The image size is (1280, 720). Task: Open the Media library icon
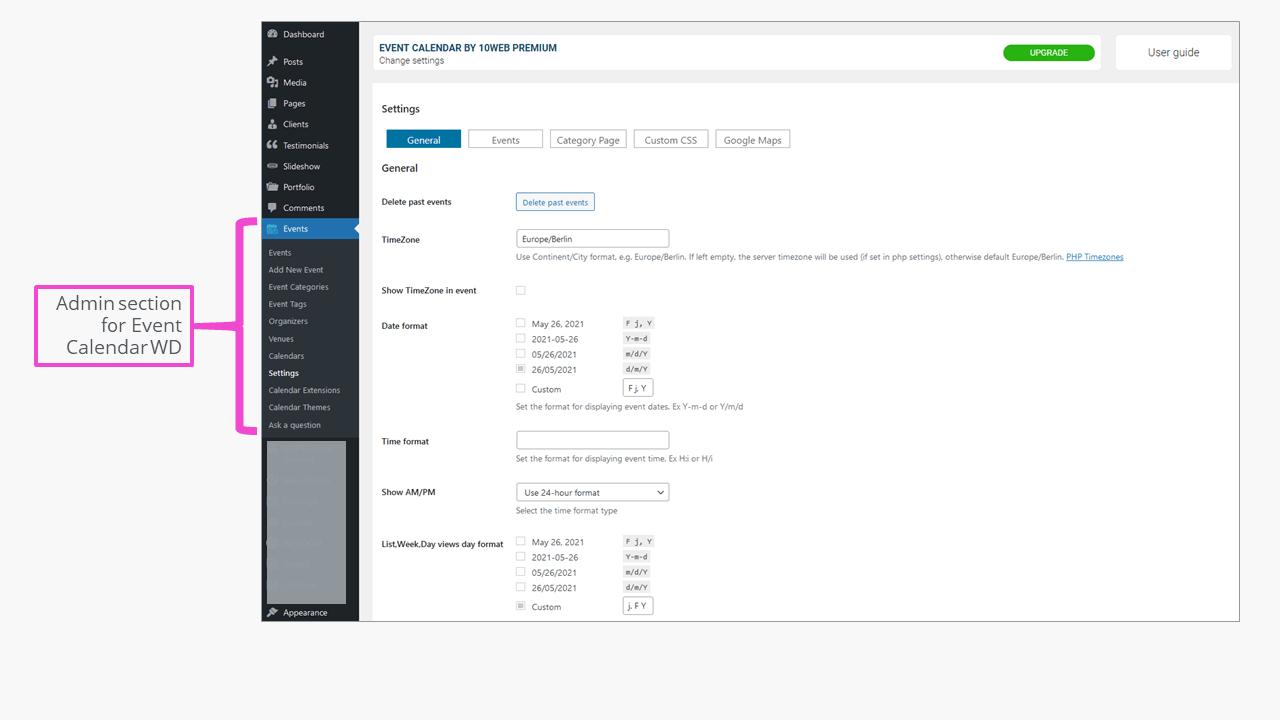272,82
